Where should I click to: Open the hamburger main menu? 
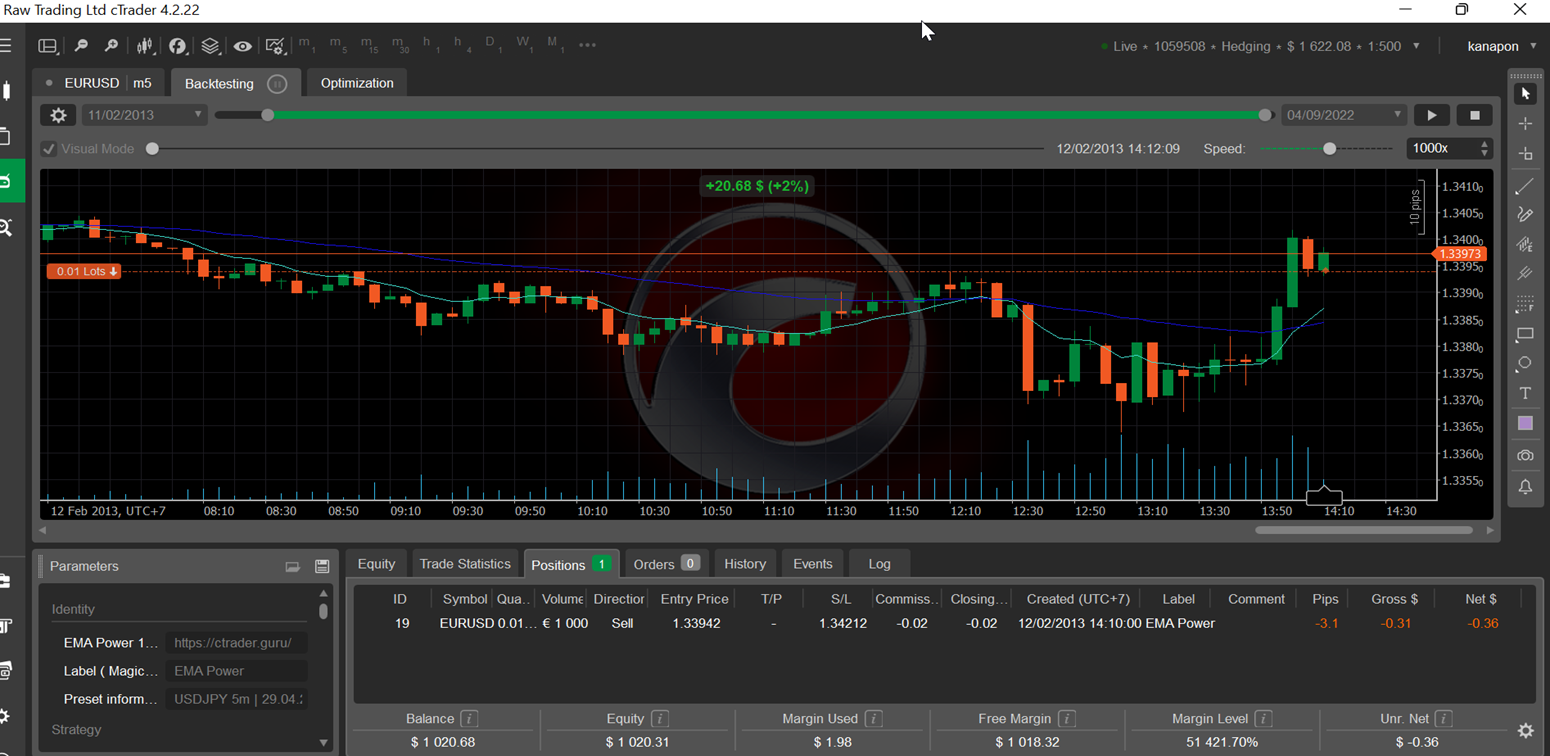5,46
